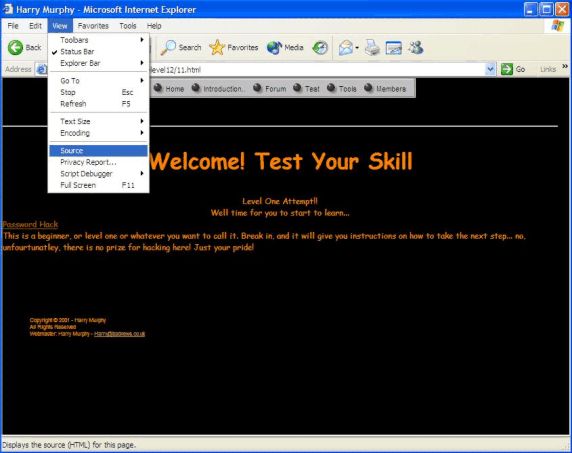Open the Members navigation link
Image resolution: width=572 pixels, height=453 pixels.
391,89
